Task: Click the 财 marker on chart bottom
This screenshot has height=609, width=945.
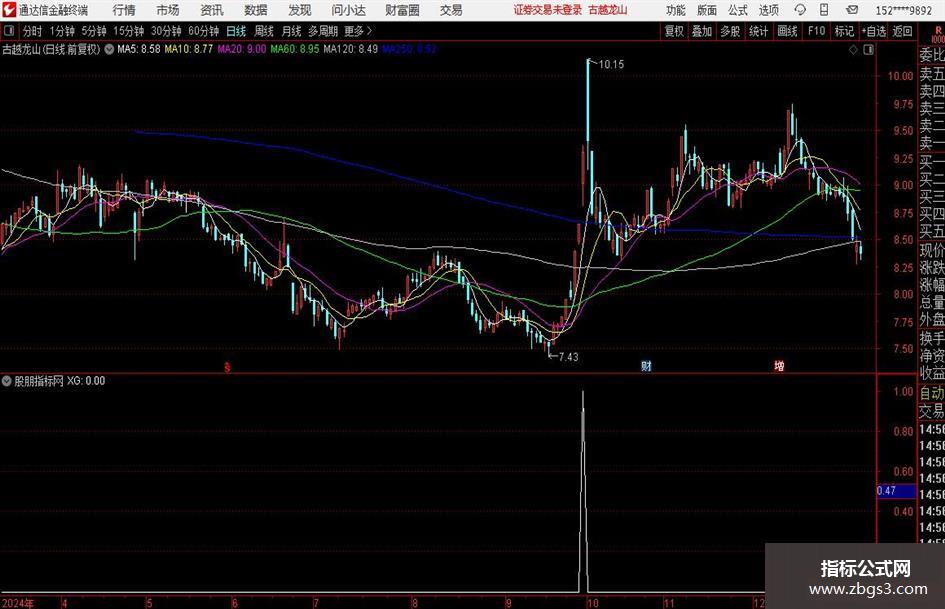Action: click(646, 366)
